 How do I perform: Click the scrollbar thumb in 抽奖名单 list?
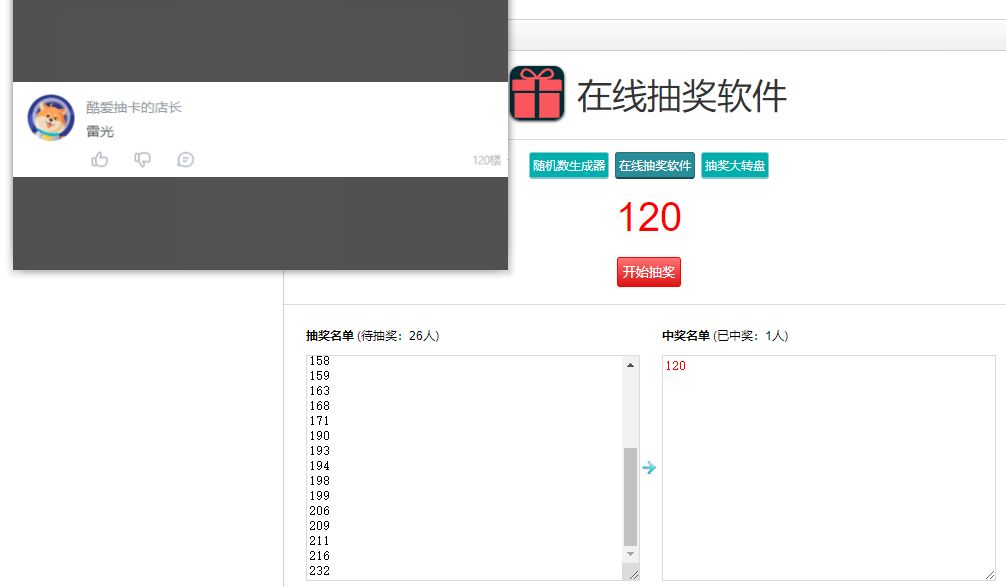[630, 497]
